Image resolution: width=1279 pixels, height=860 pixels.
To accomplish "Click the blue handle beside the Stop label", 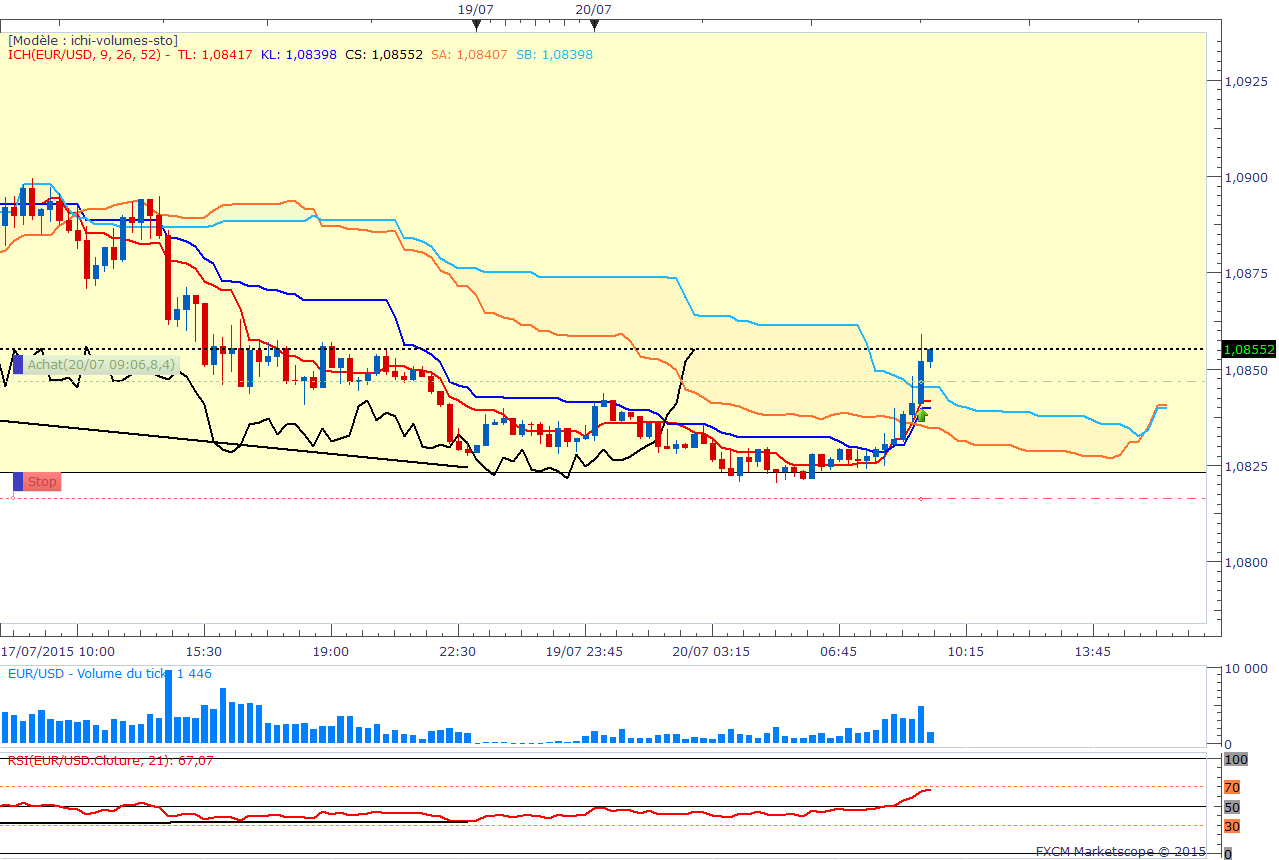I will tap(18, 482).
